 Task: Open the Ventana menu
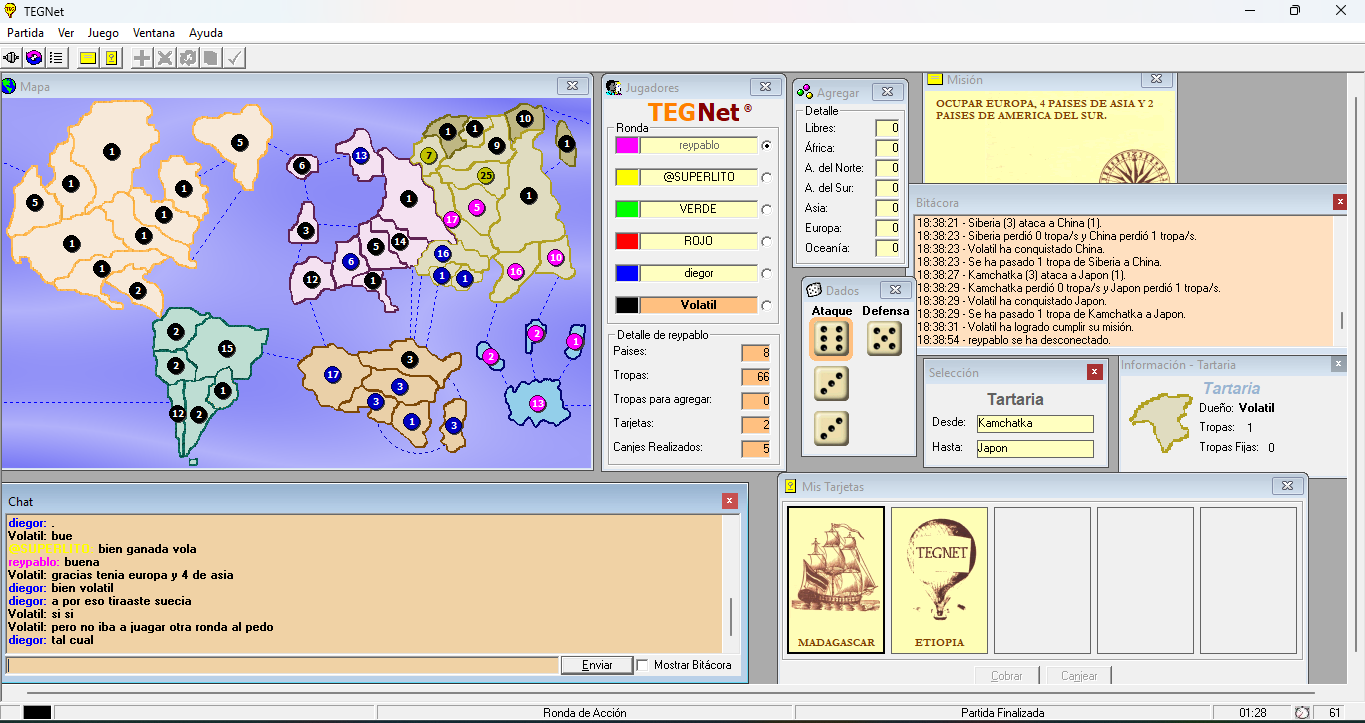tap(153, 33)
